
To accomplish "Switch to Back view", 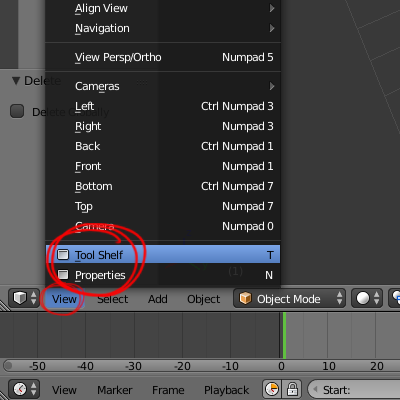I will pyautogui.click(x=163, y=146).
